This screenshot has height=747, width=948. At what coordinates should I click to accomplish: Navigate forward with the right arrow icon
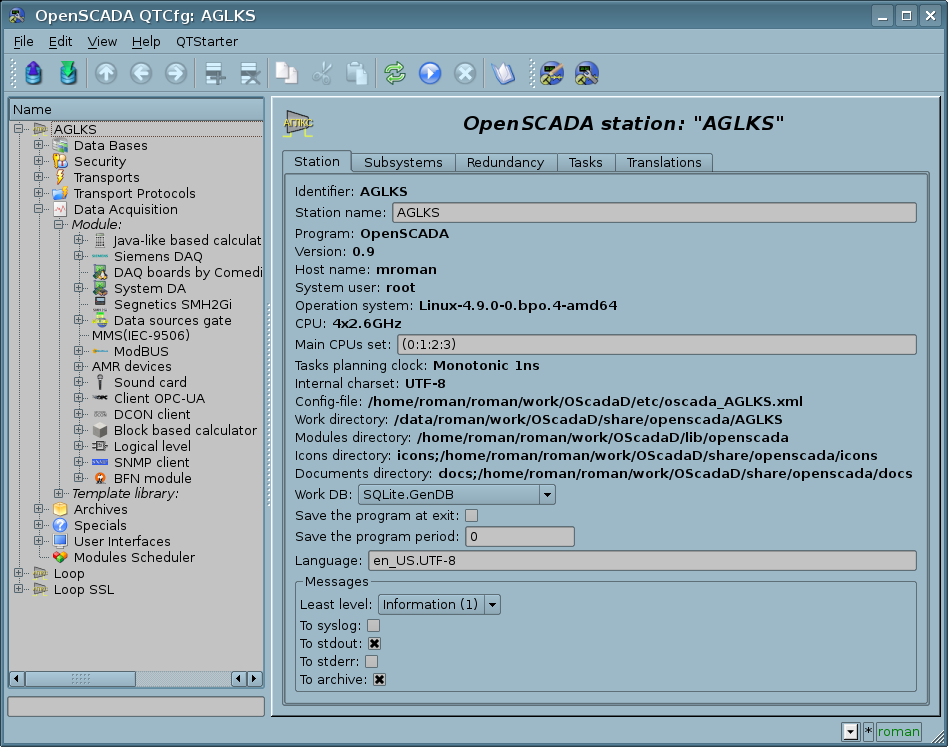point(176,74)
